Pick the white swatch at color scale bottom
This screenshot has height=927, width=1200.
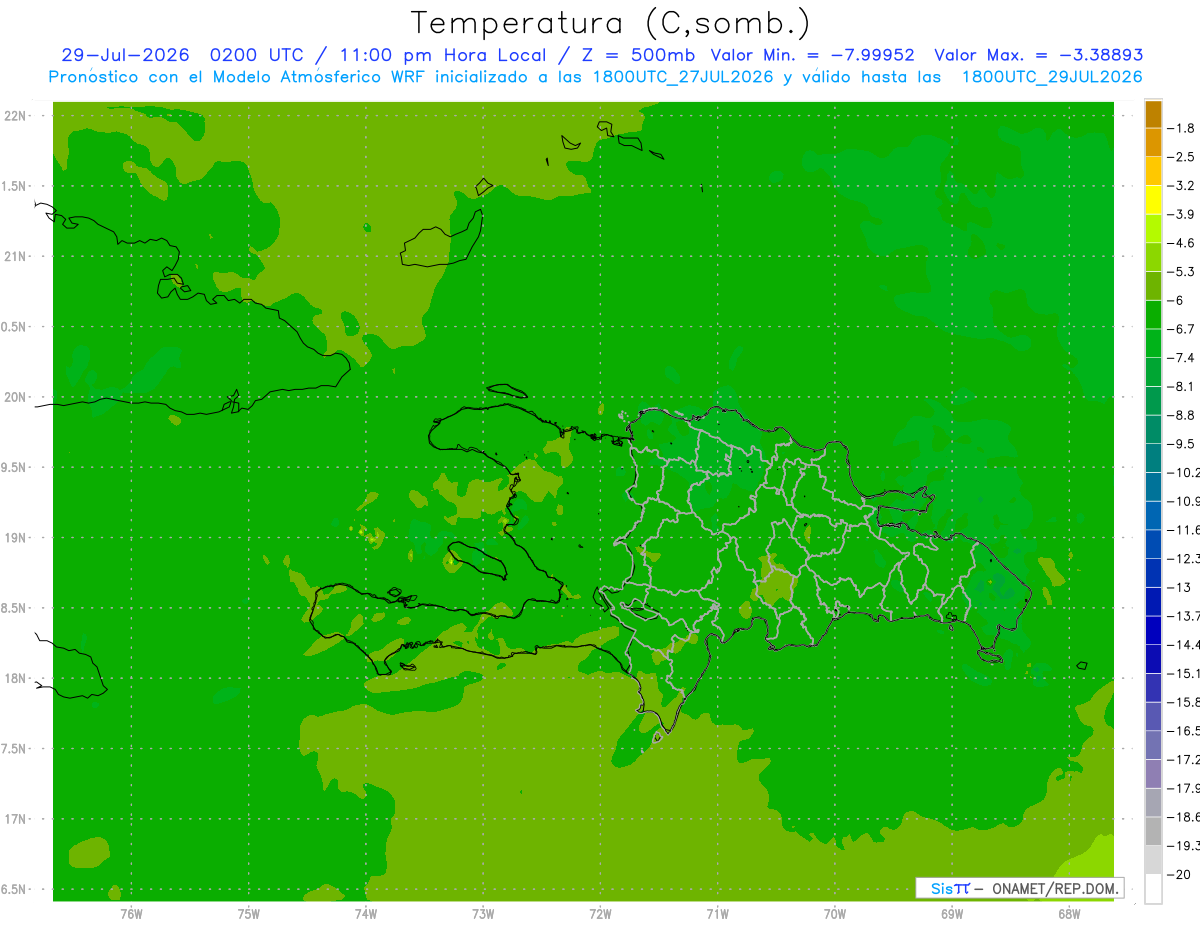tap(1153, 888)
